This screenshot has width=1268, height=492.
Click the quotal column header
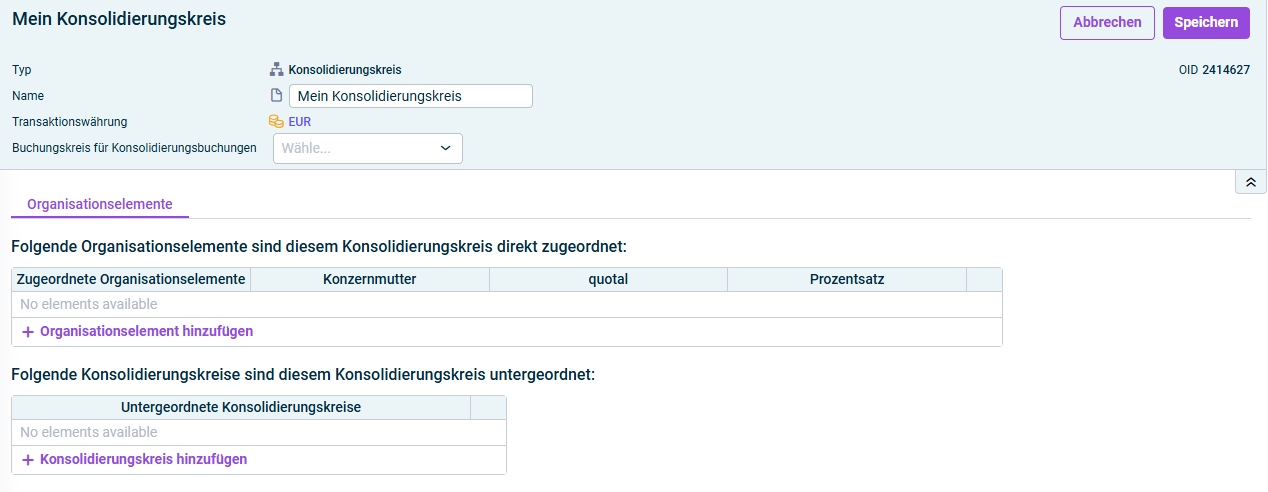click(608, 280)
